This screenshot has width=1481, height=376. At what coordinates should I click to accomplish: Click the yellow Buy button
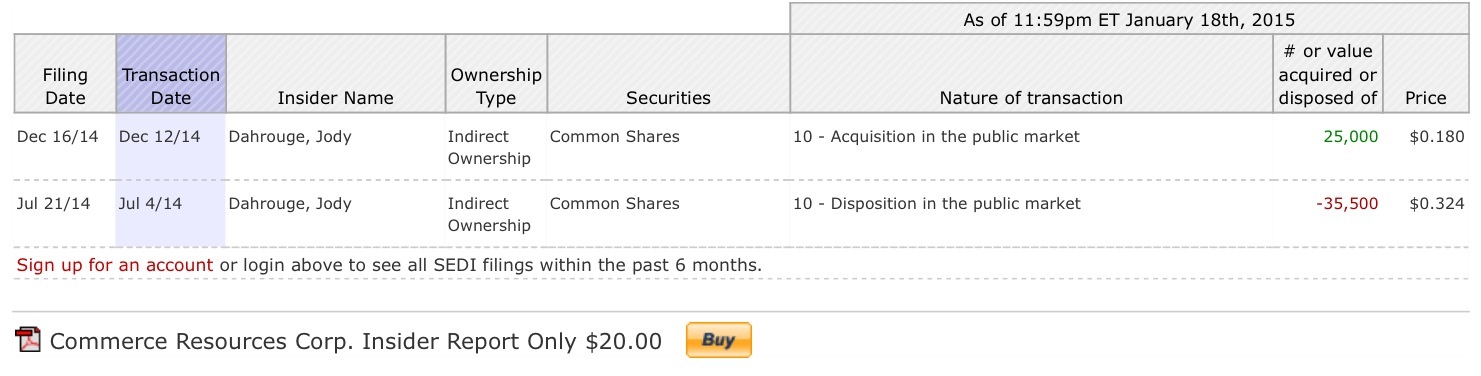coord(718,340)
